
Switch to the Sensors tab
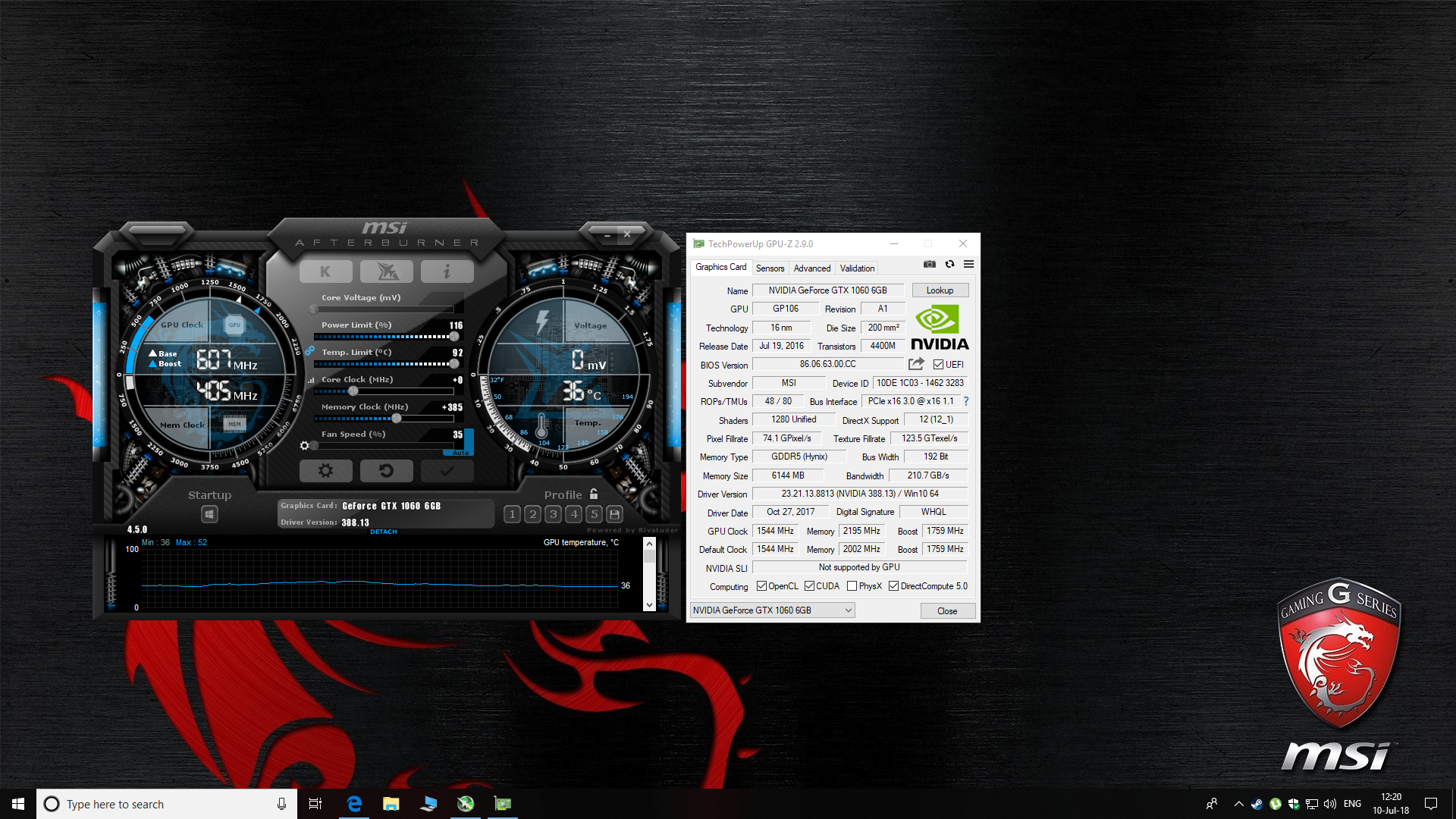tap(770, 268)
